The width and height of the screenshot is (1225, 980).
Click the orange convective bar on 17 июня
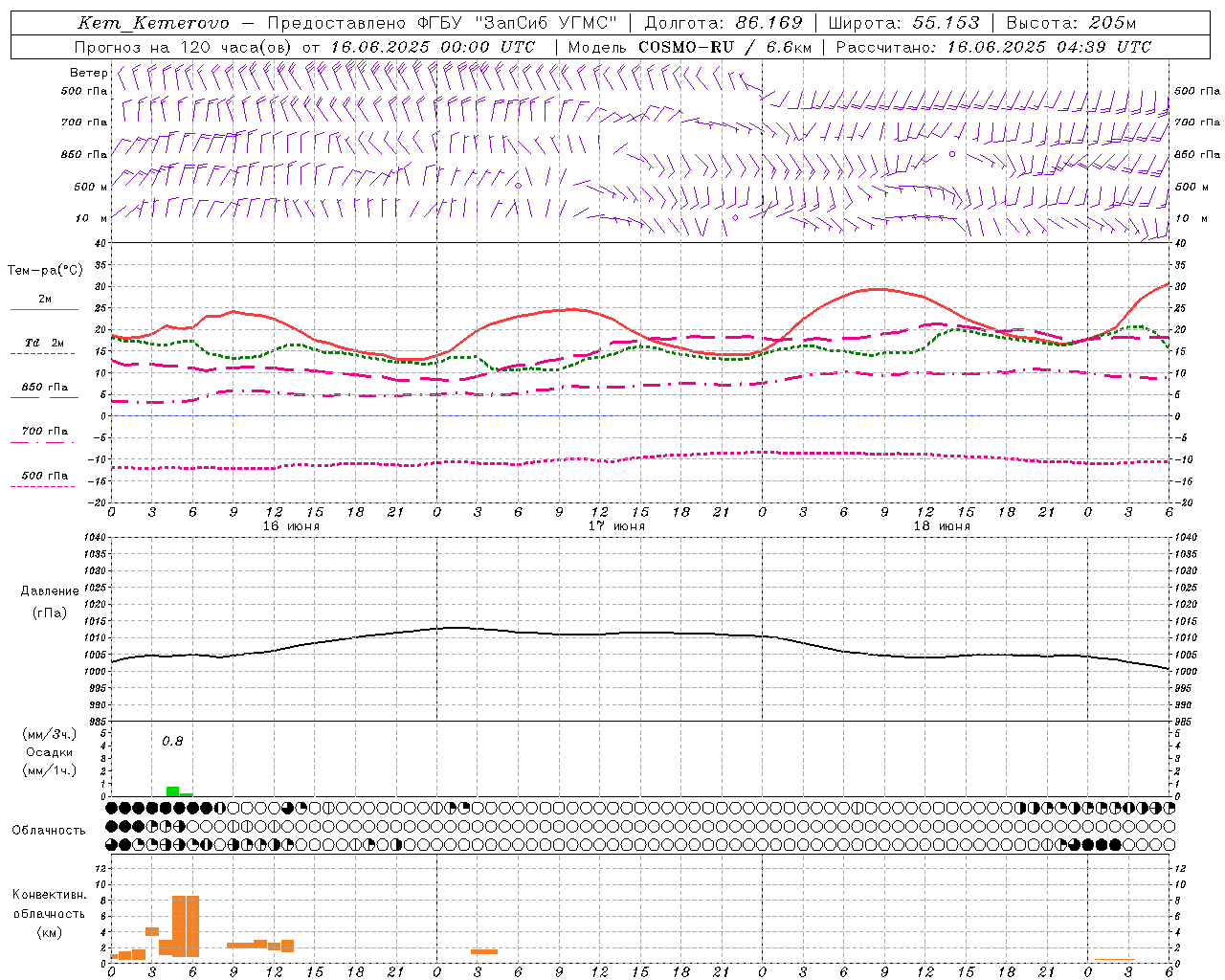(484, 951)
